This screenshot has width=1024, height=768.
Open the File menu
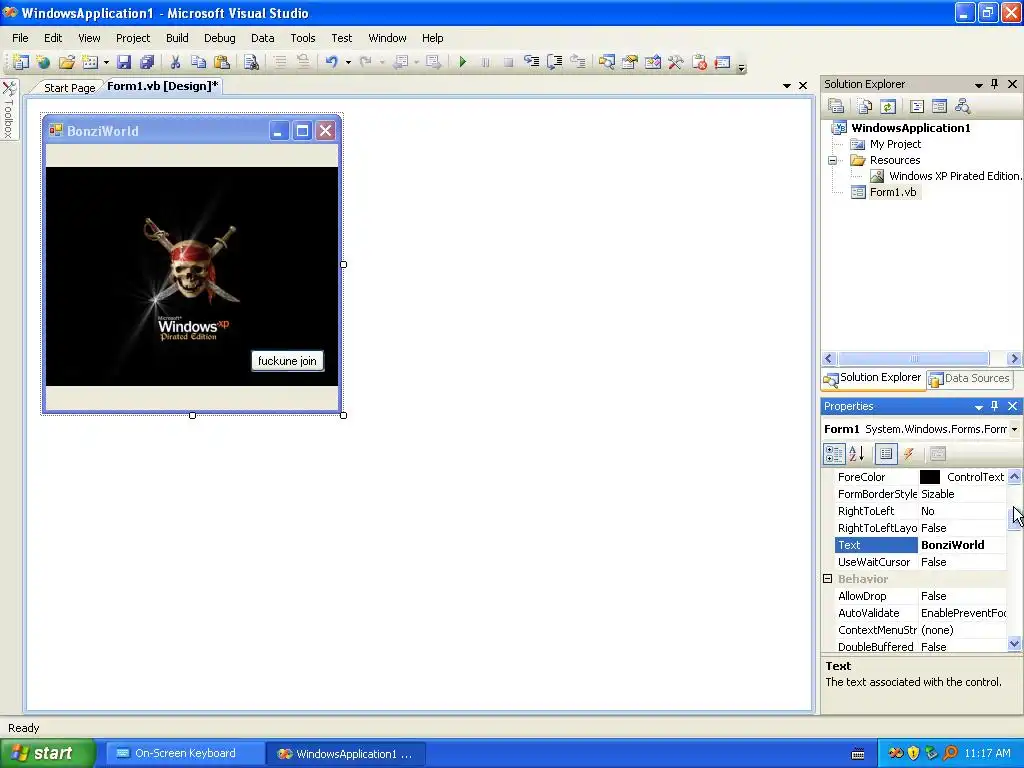(20, 38)
